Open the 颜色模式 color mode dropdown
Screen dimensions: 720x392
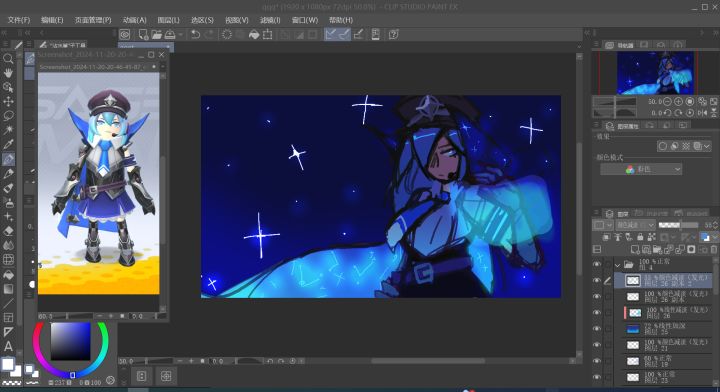click(641, 169)
